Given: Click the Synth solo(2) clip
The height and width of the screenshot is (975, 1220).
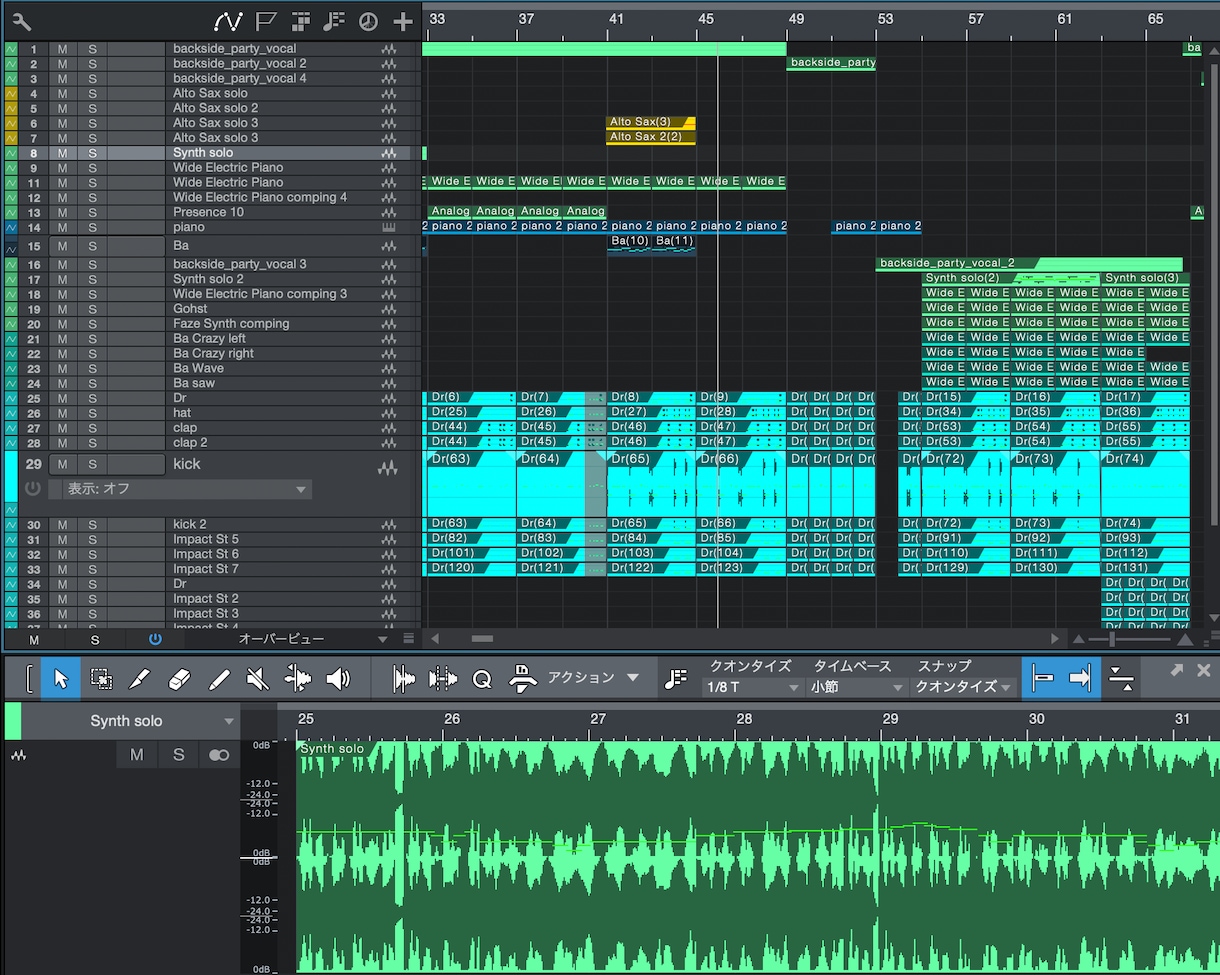Looking at the screenshot, I should 1010,278.
